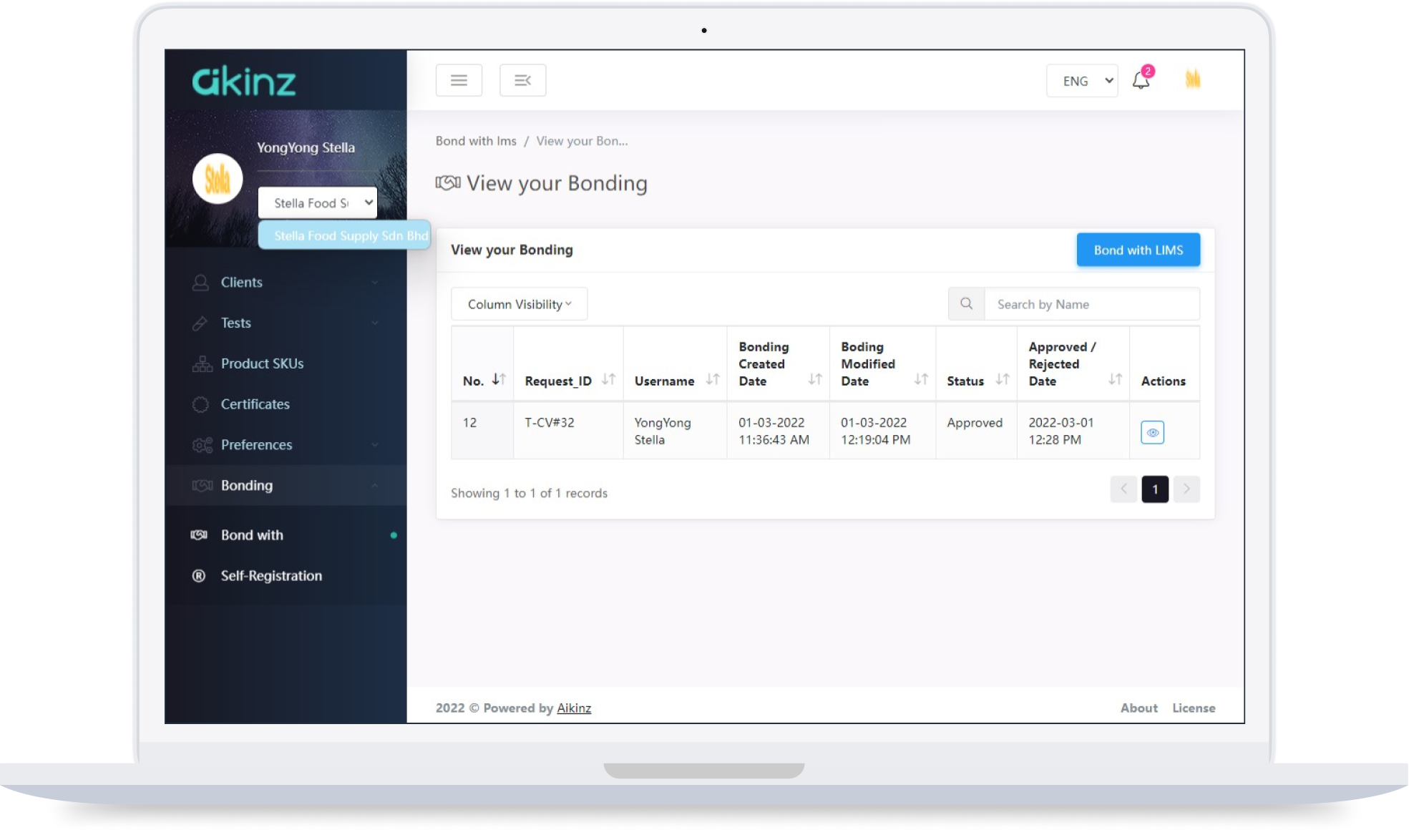Screen dimensions: 1409x840
Task: Open the Column Visibility dropdown
Action: coord(519,304)
